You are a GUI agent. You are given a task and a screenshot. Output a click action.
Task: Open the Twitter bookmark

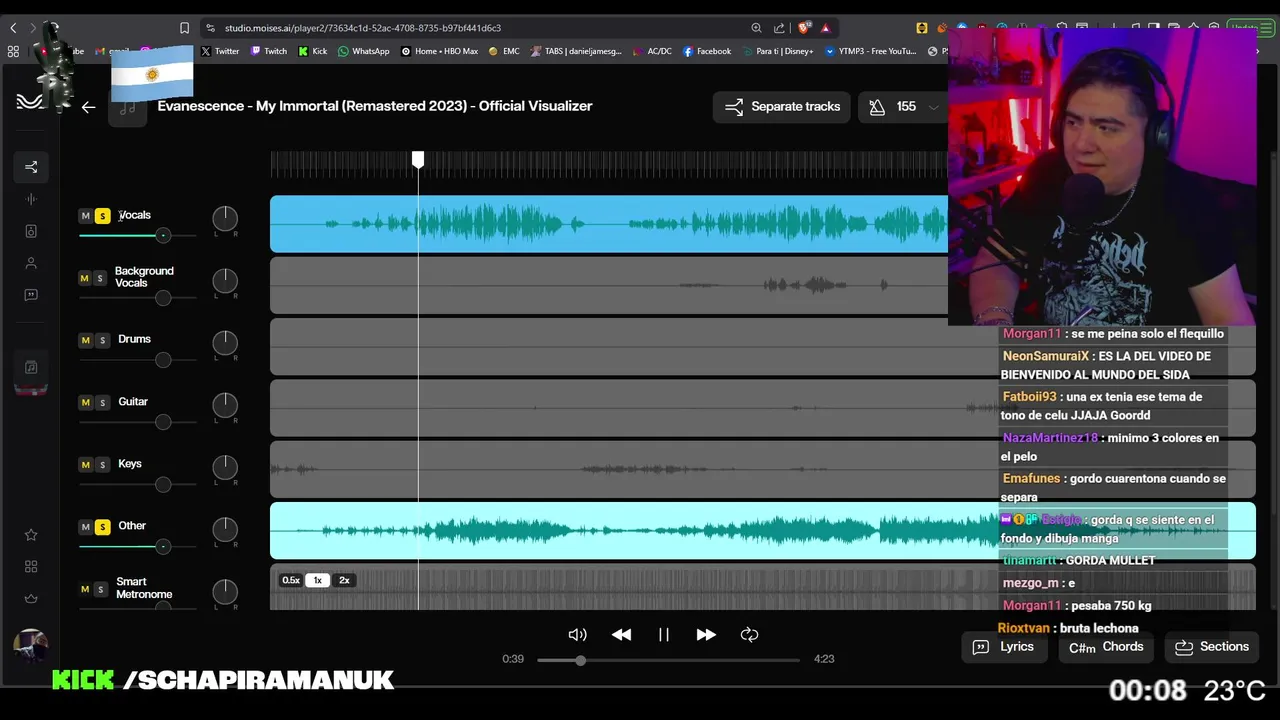pyautogui.click(x=219, y=51)
